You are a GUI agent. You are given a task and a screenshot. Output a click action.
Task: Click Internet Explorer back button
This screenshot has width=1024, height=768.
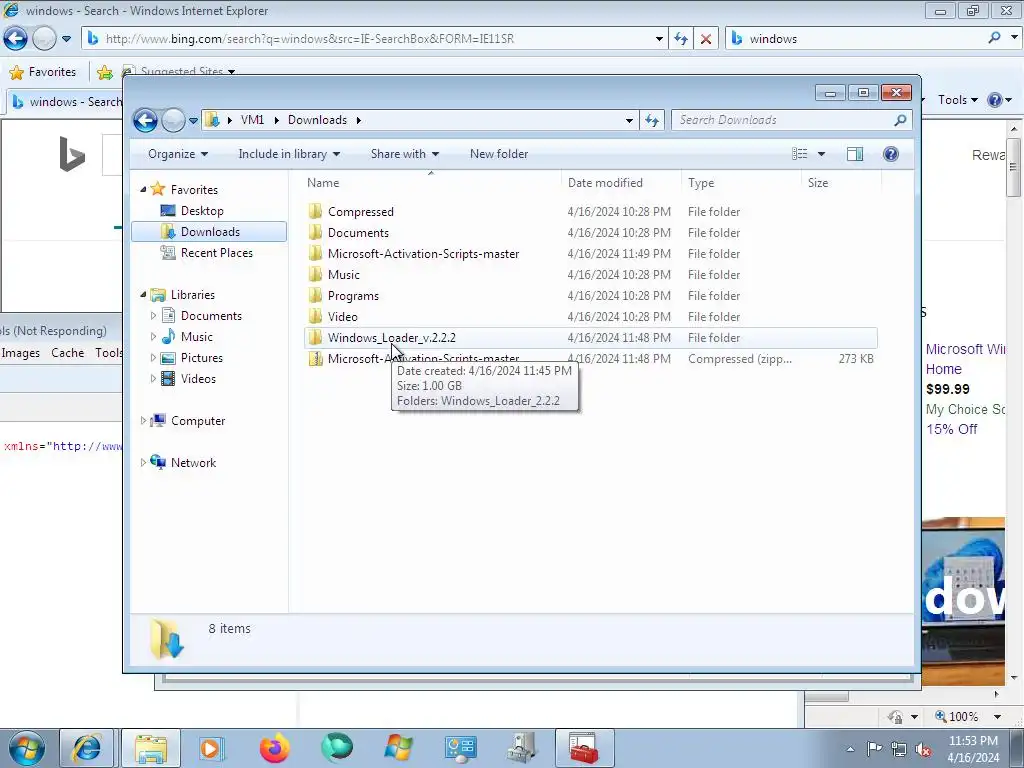(16, 39)
